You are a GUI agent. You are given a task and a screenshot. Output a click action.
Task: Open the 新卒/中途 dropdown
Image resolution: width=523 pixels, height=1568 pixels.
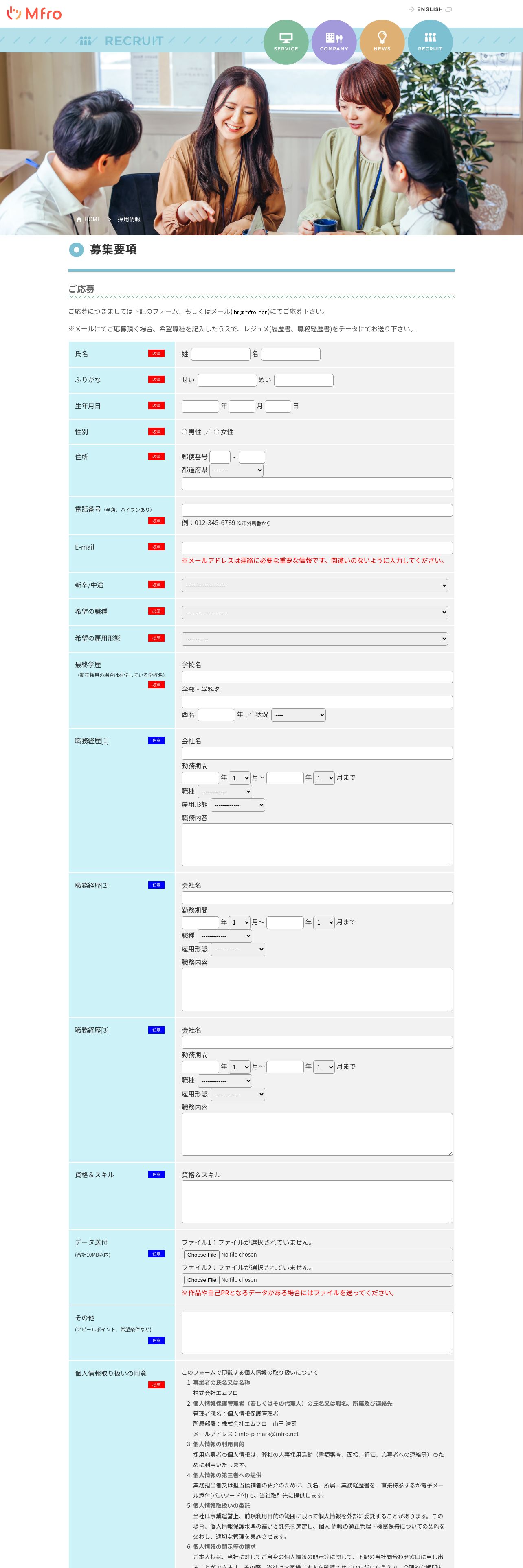pos(315,586)
